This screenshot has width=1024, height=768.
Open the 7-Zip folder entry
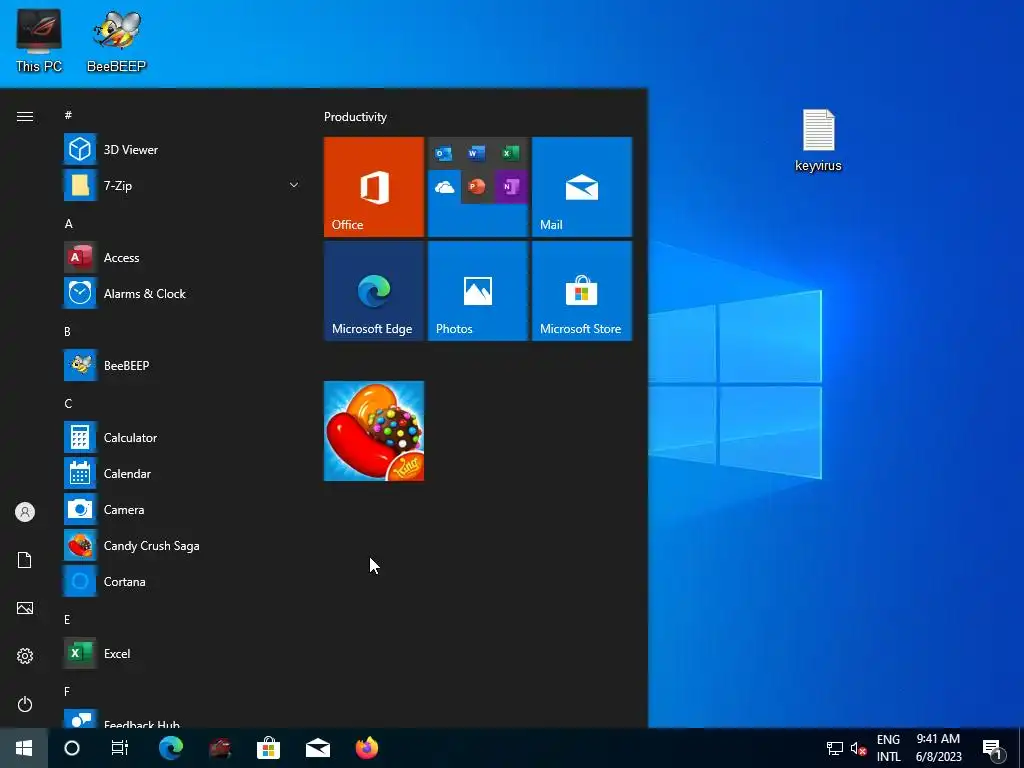point(182,185)
